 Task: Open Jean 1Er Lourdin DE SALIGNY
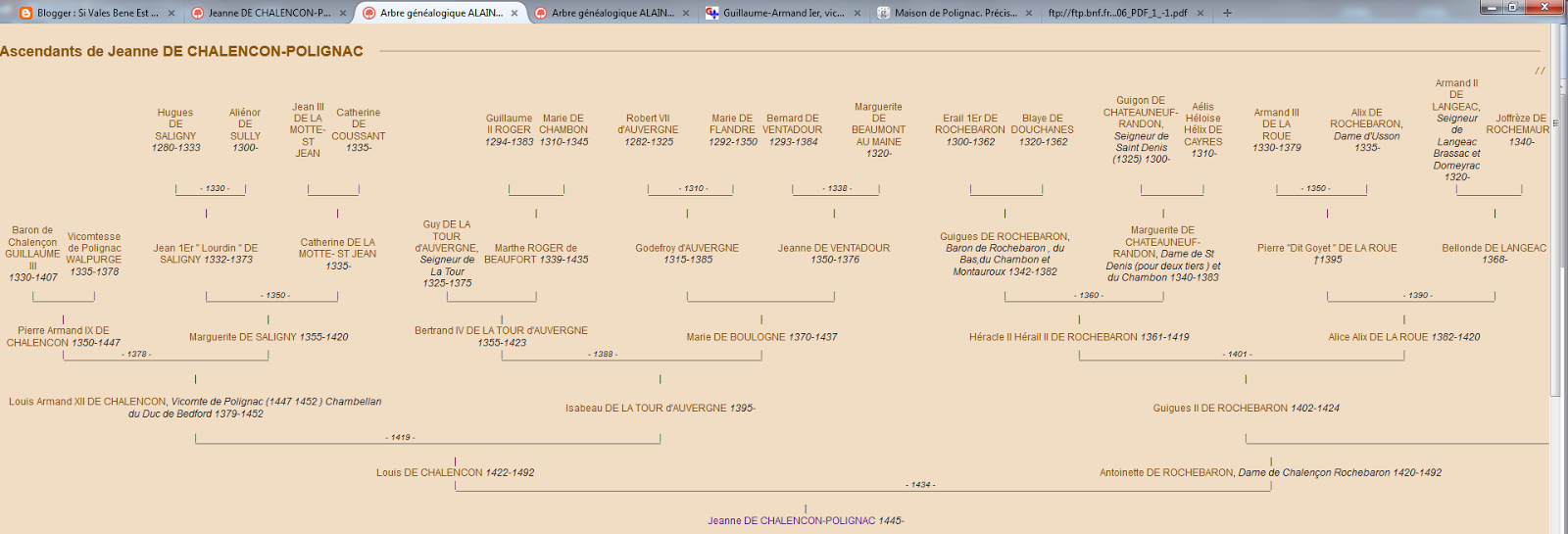coord(206,254)
